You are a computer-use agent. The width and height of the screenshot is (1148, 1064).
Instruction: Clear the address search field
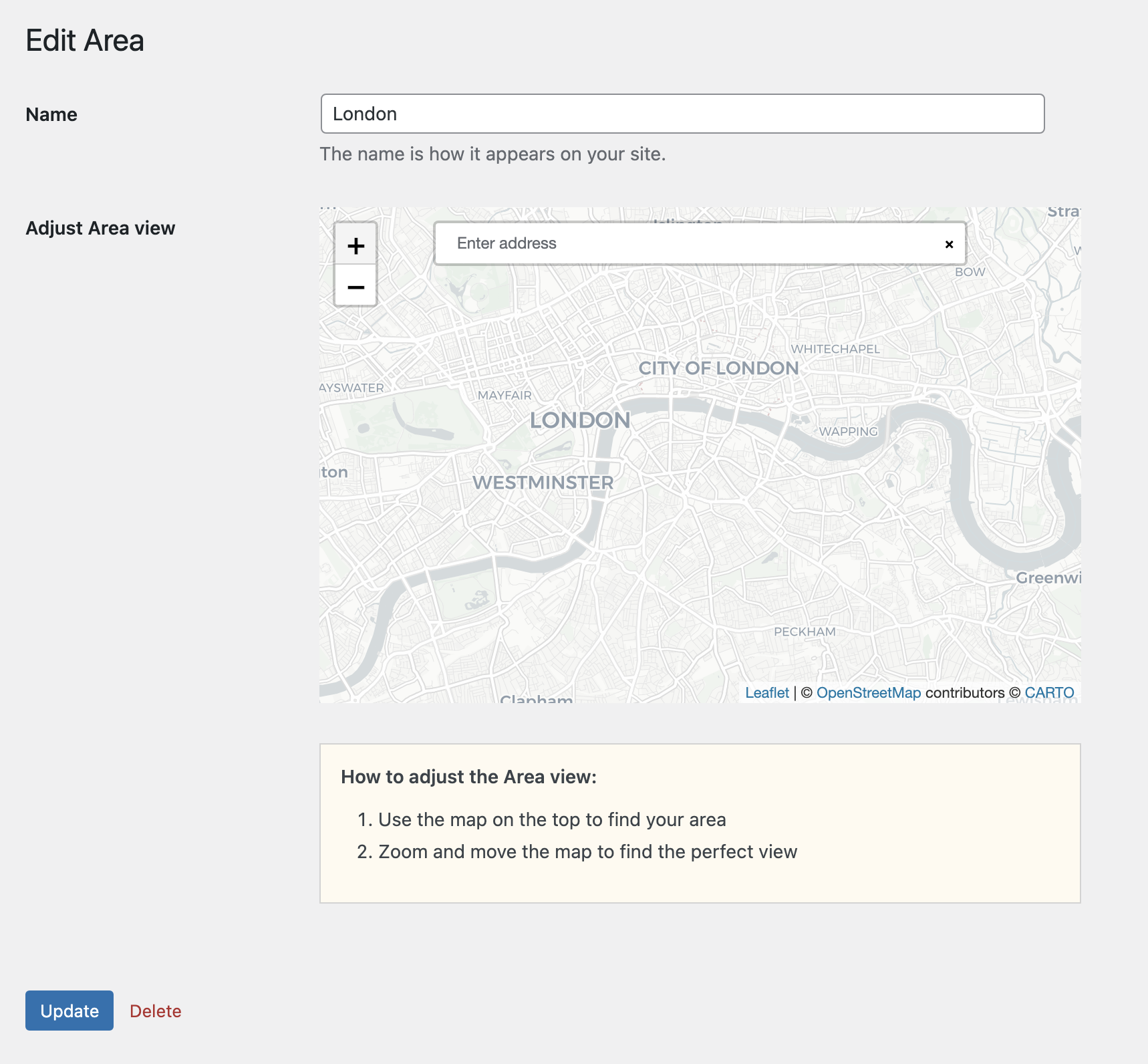949,245
